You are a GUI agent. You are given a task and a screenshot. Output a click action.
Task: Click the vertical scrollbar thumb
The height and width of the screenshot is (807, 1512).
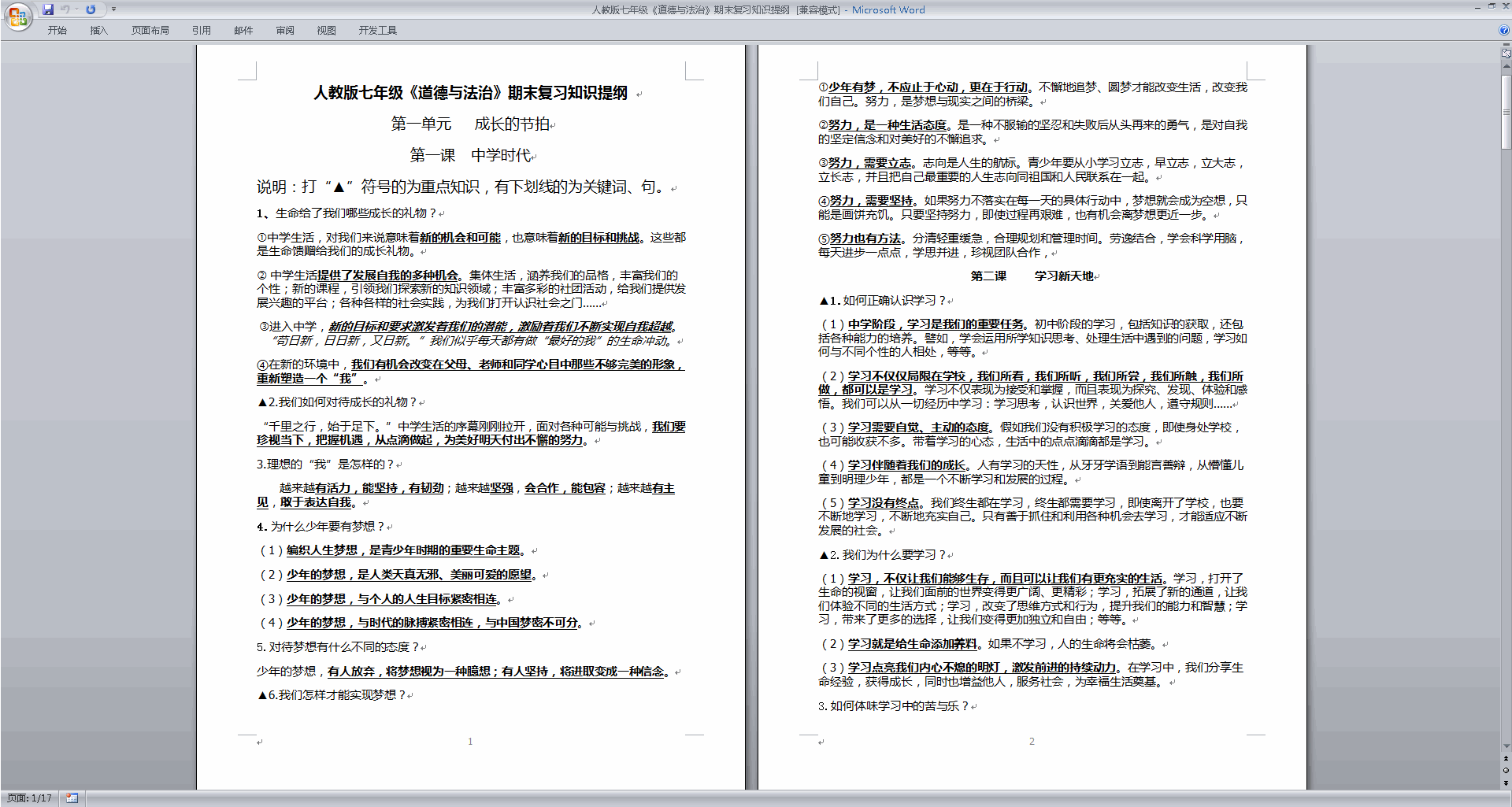[x=1506, y=112]
